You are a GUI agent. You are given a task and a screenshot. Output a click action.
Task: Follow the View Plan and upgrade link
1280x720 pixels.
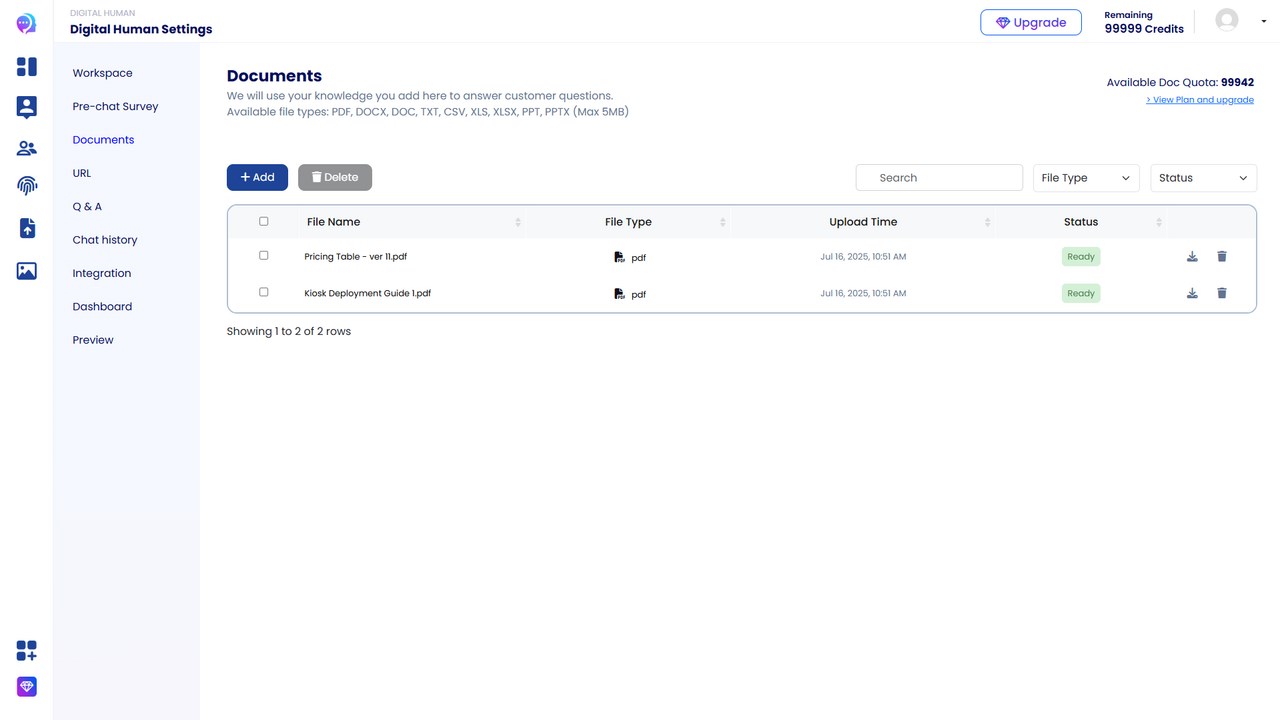tap(1200, 100)
